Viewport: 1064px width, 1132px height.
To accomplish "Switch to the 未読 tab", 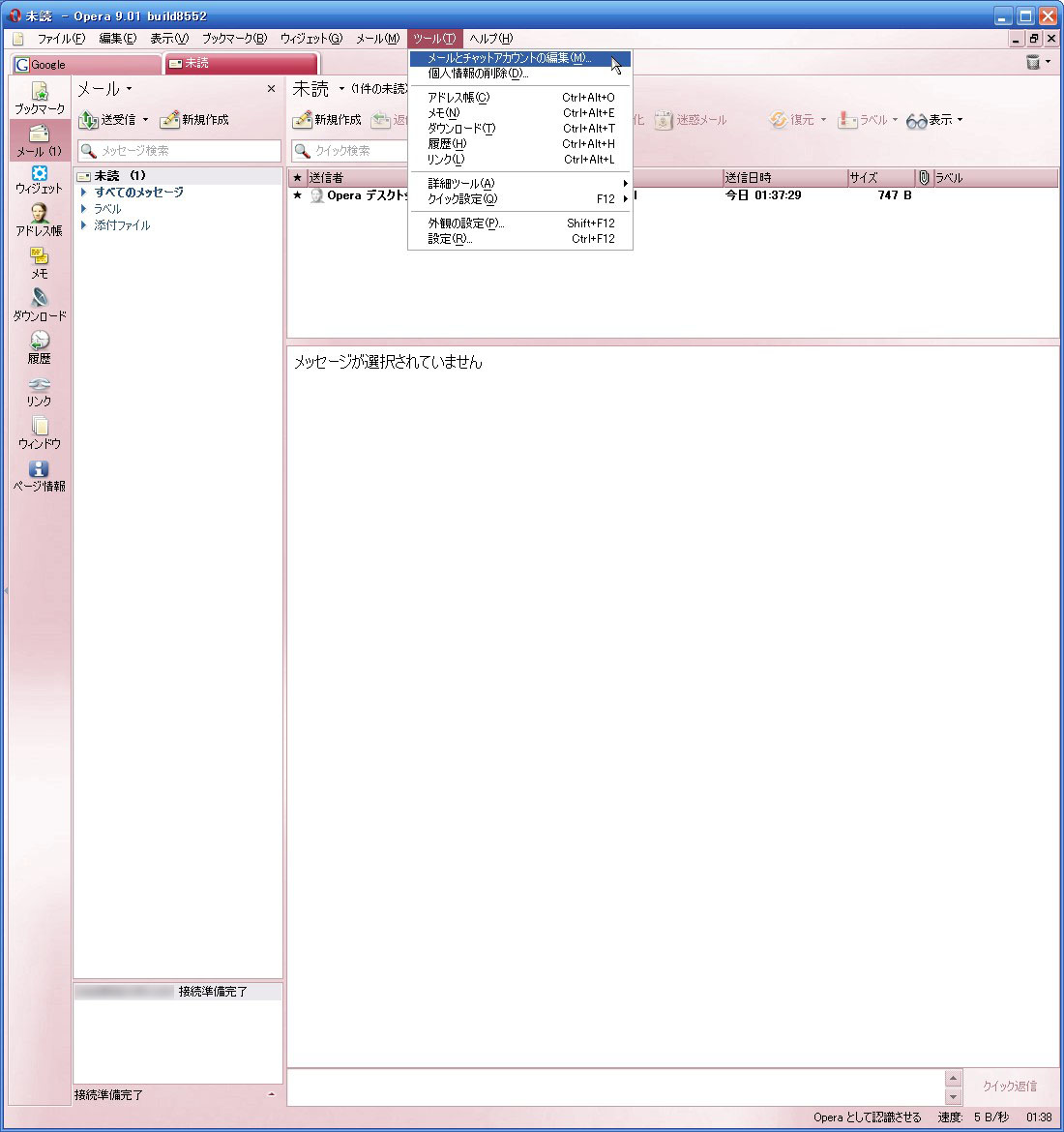I will pos(242,64).
